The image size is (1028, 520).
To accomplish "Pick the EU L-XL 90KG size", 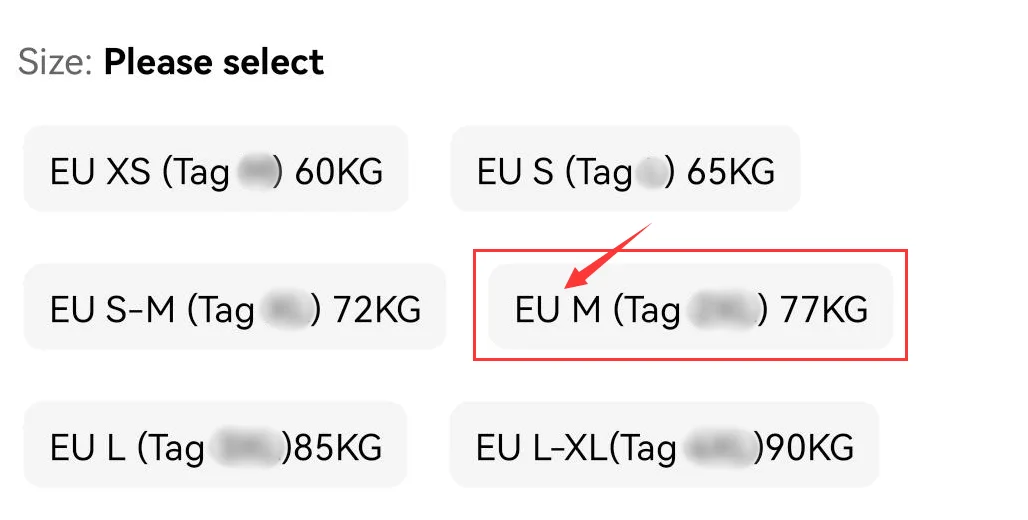I will (x=664, y=446).
